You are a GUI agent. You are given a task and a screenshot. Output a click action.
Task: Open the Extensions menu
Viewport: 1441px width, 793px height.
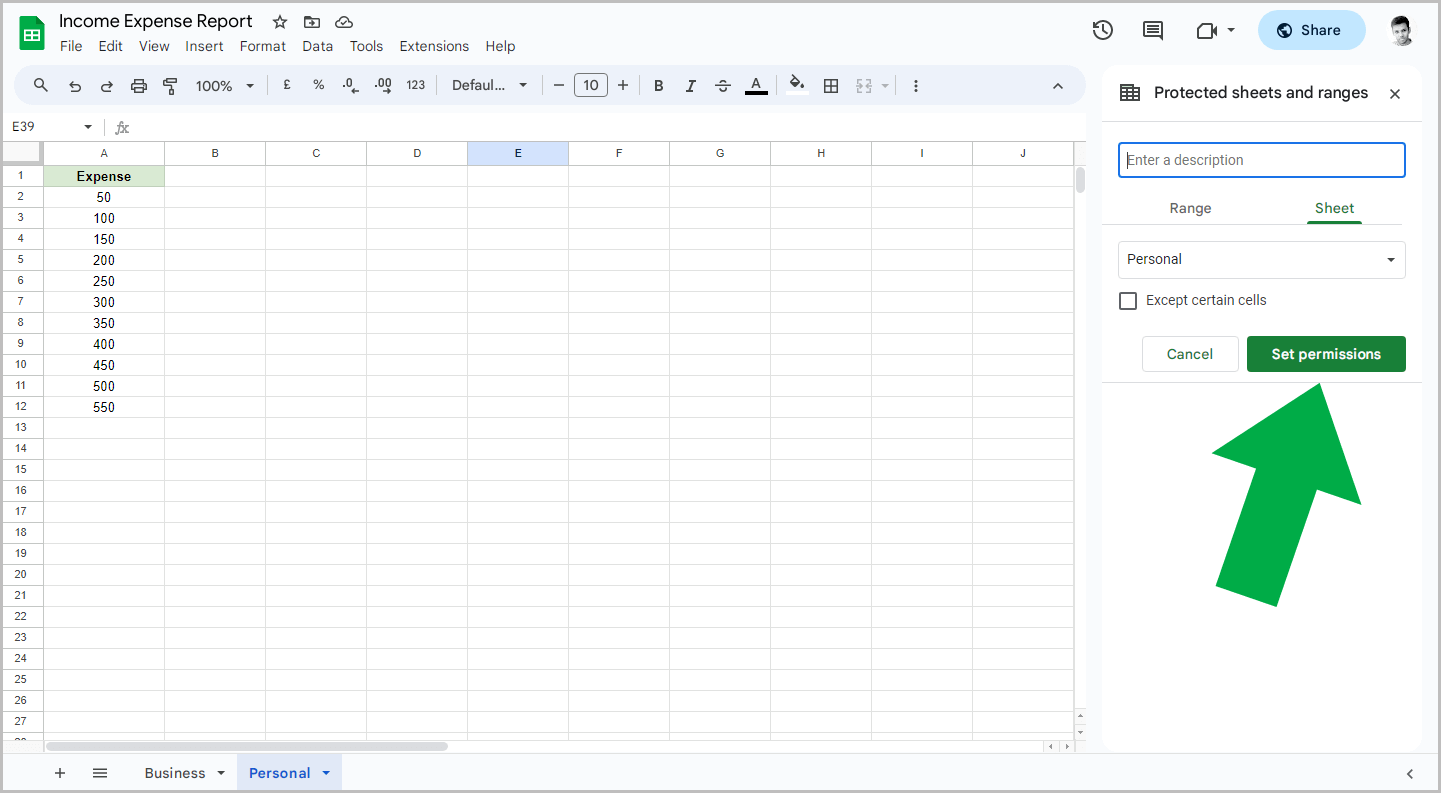[x=434, y=46]
